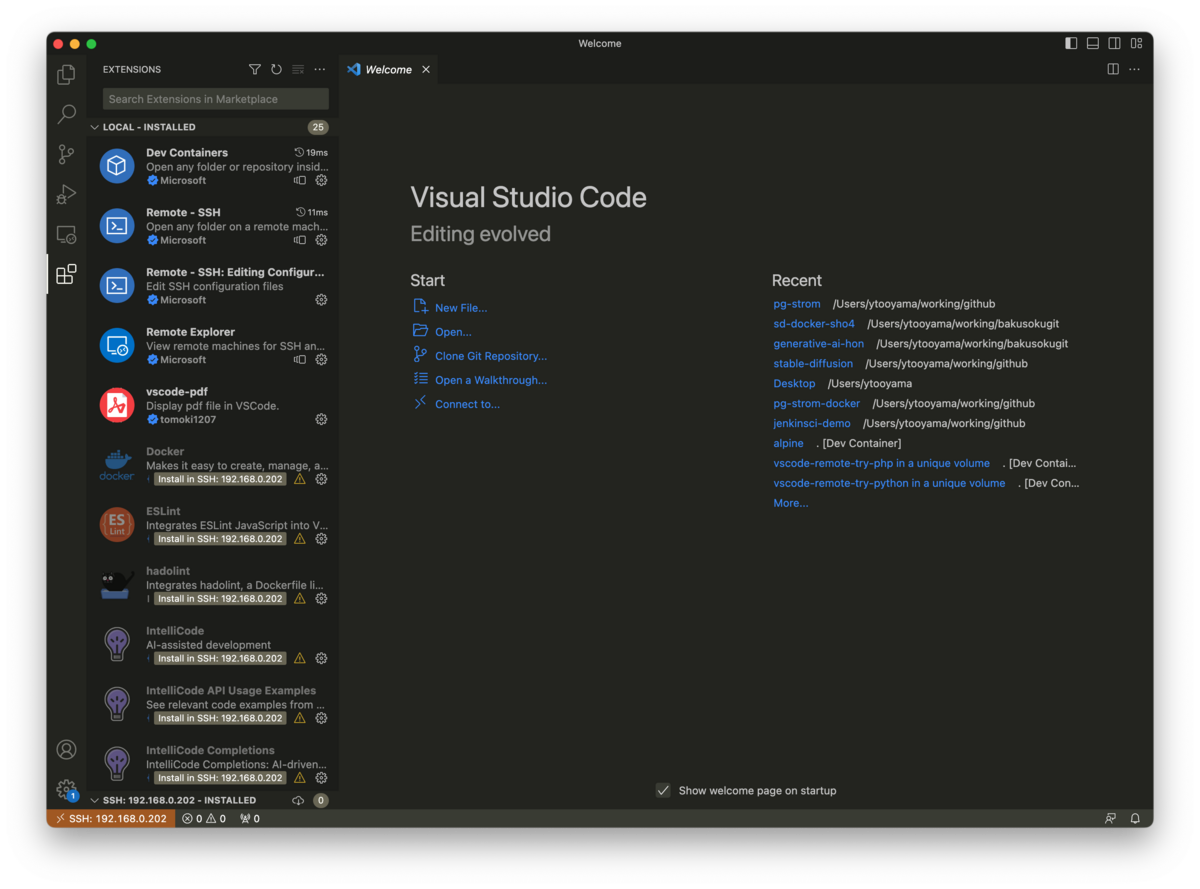Split the editor right
Image resolution: width=1200 pixels, height=889 pixels.
coord(1113,69)
